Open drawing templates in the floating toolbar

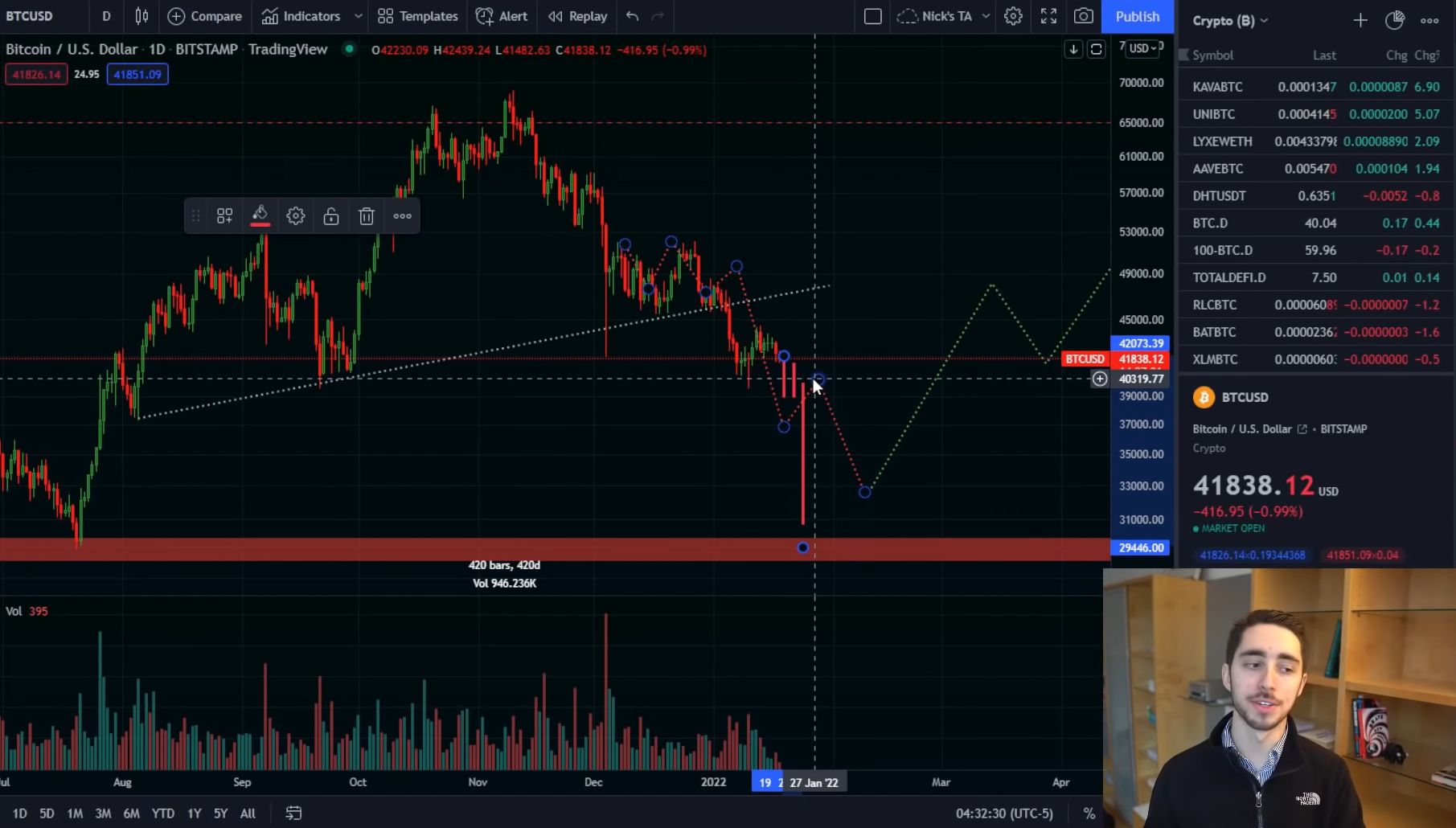pos(225,216)
